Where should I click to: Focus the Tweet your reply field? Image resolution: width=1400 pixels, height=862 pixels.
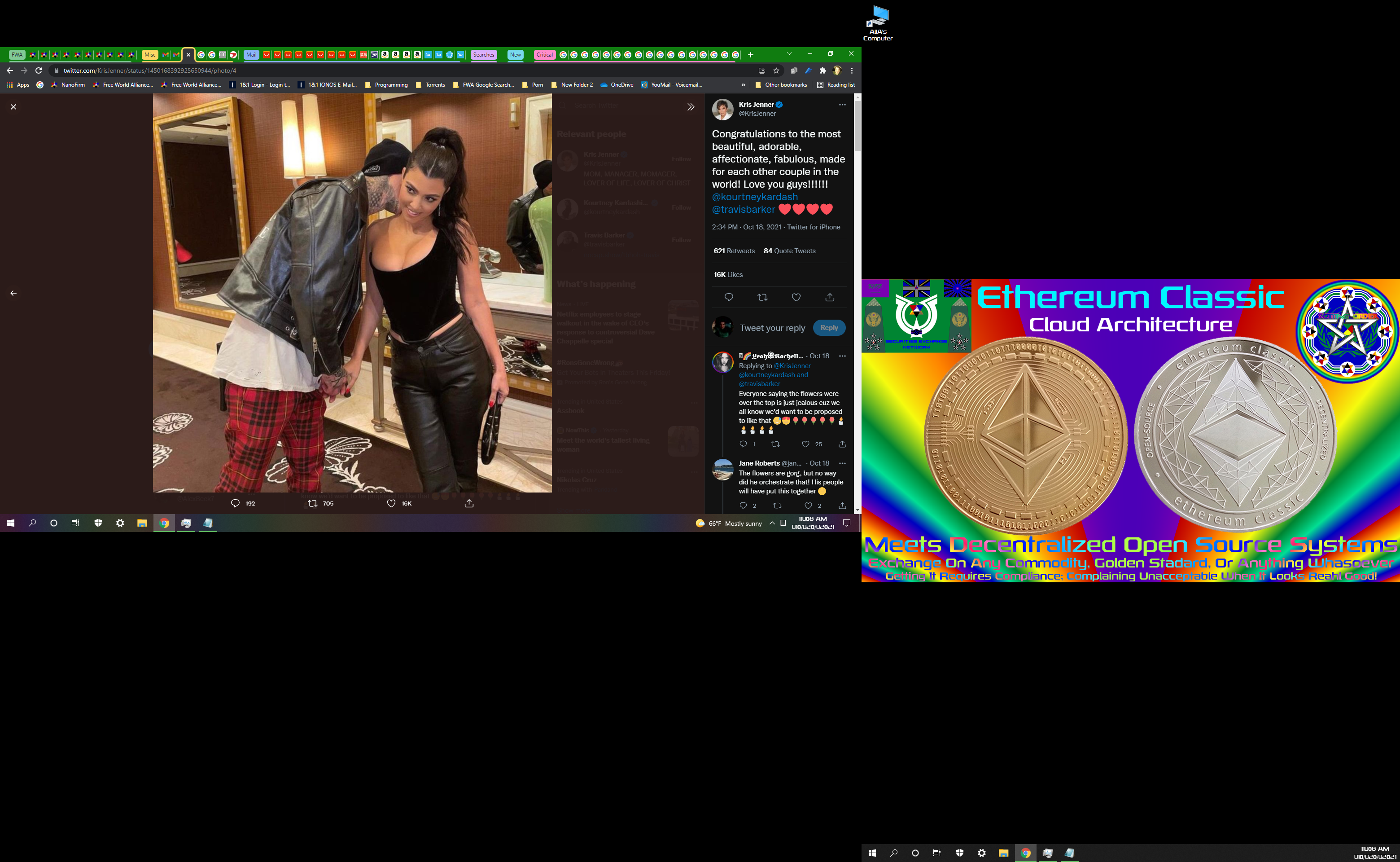(x=772, y=328)
